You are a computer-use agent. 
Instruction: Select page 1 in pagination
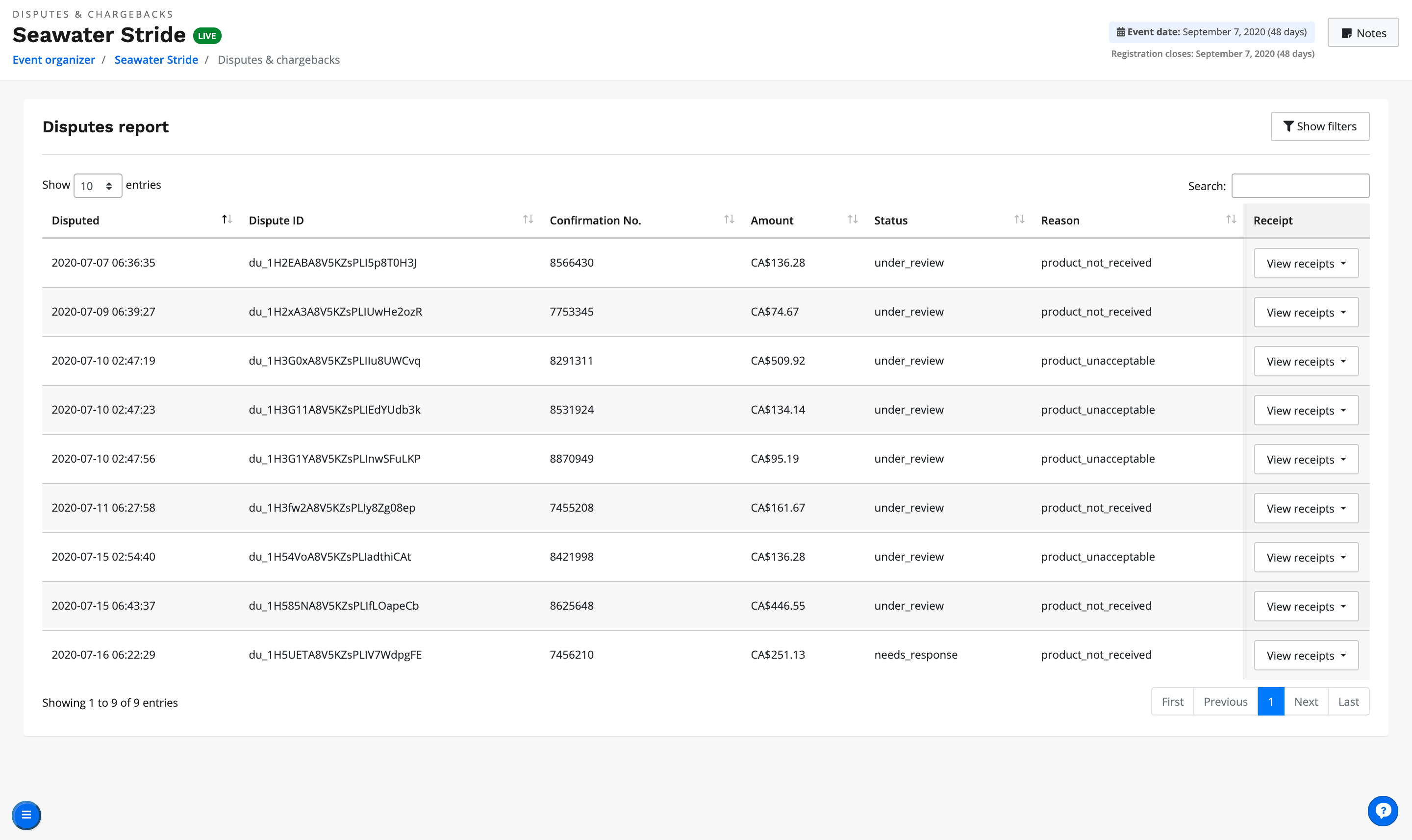1270,702
